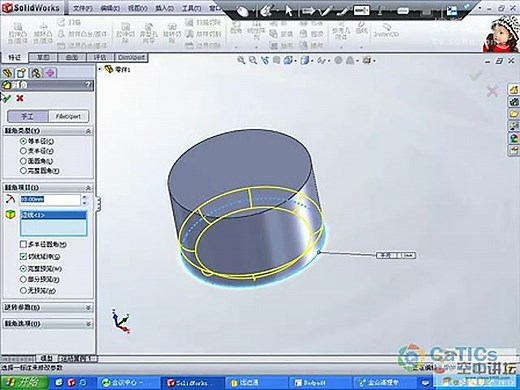Select the partial preview radio option
The image size is (520, 390).
pyautogui.click(x=23, y=279)
